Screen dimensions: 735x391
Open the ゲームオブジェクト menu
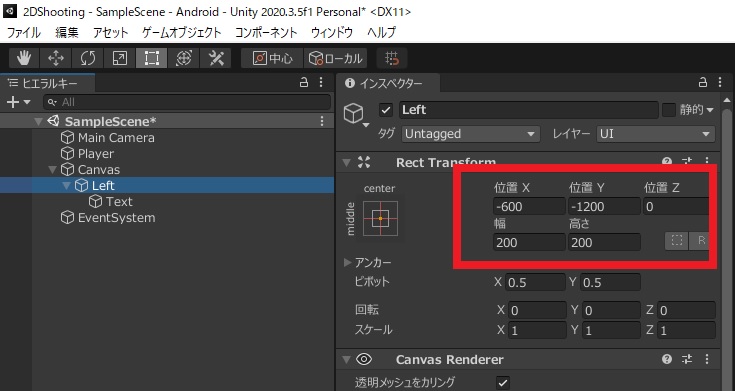click(181, 32)
